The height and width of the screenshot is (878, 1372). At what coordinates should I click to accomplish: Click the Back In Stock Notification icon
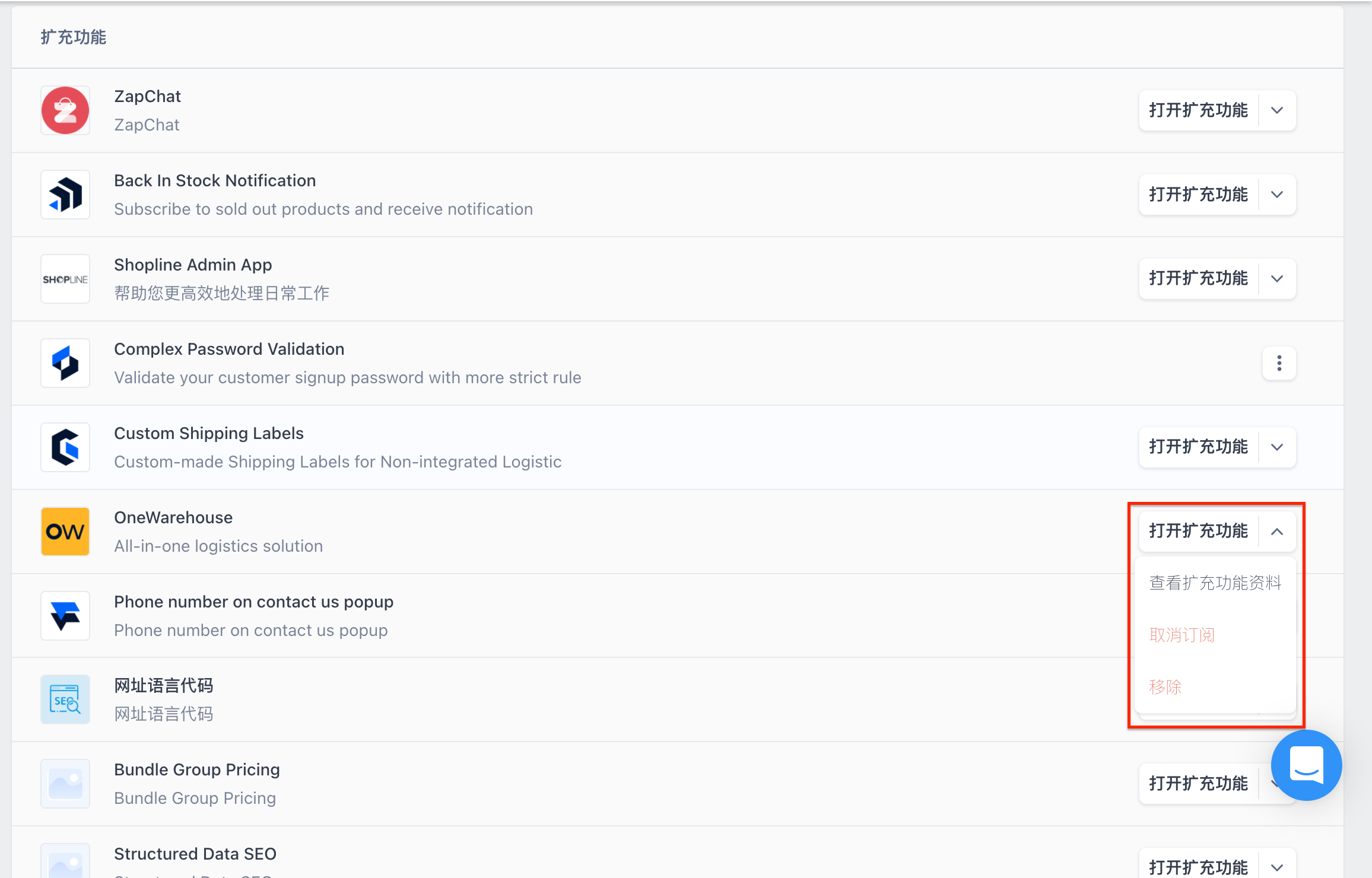click(x=65, y=195)
